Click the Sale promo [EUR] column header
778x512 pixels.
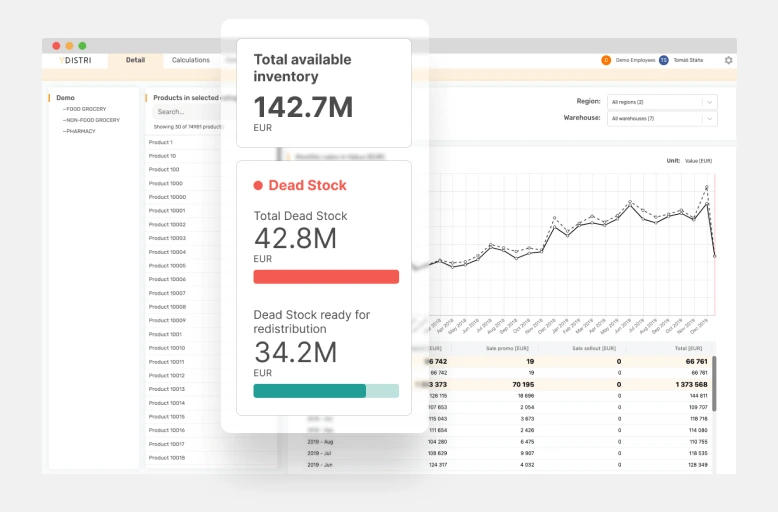click(507, 349)
